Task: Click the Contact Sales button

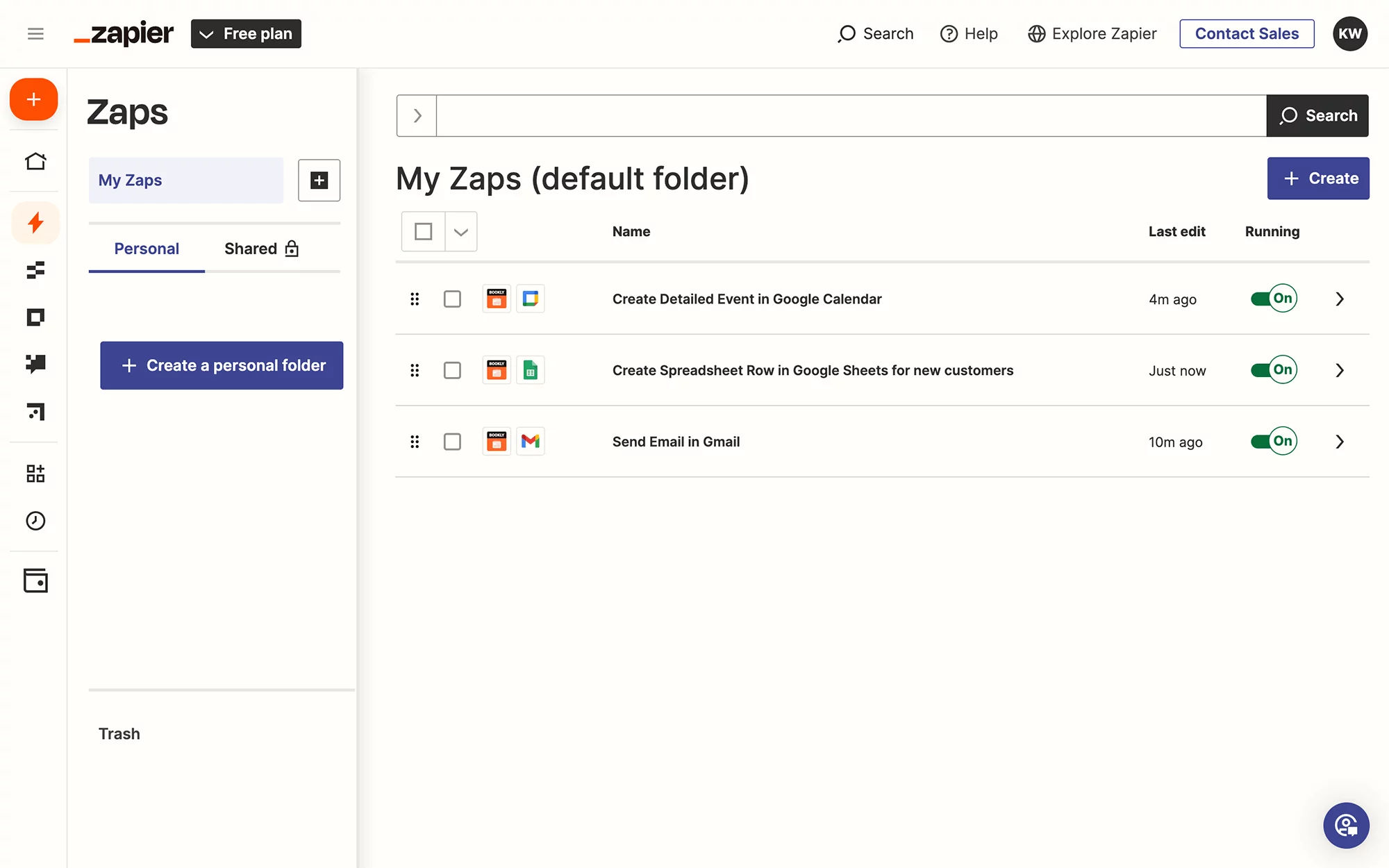Action: click(x=1247, y=33)
